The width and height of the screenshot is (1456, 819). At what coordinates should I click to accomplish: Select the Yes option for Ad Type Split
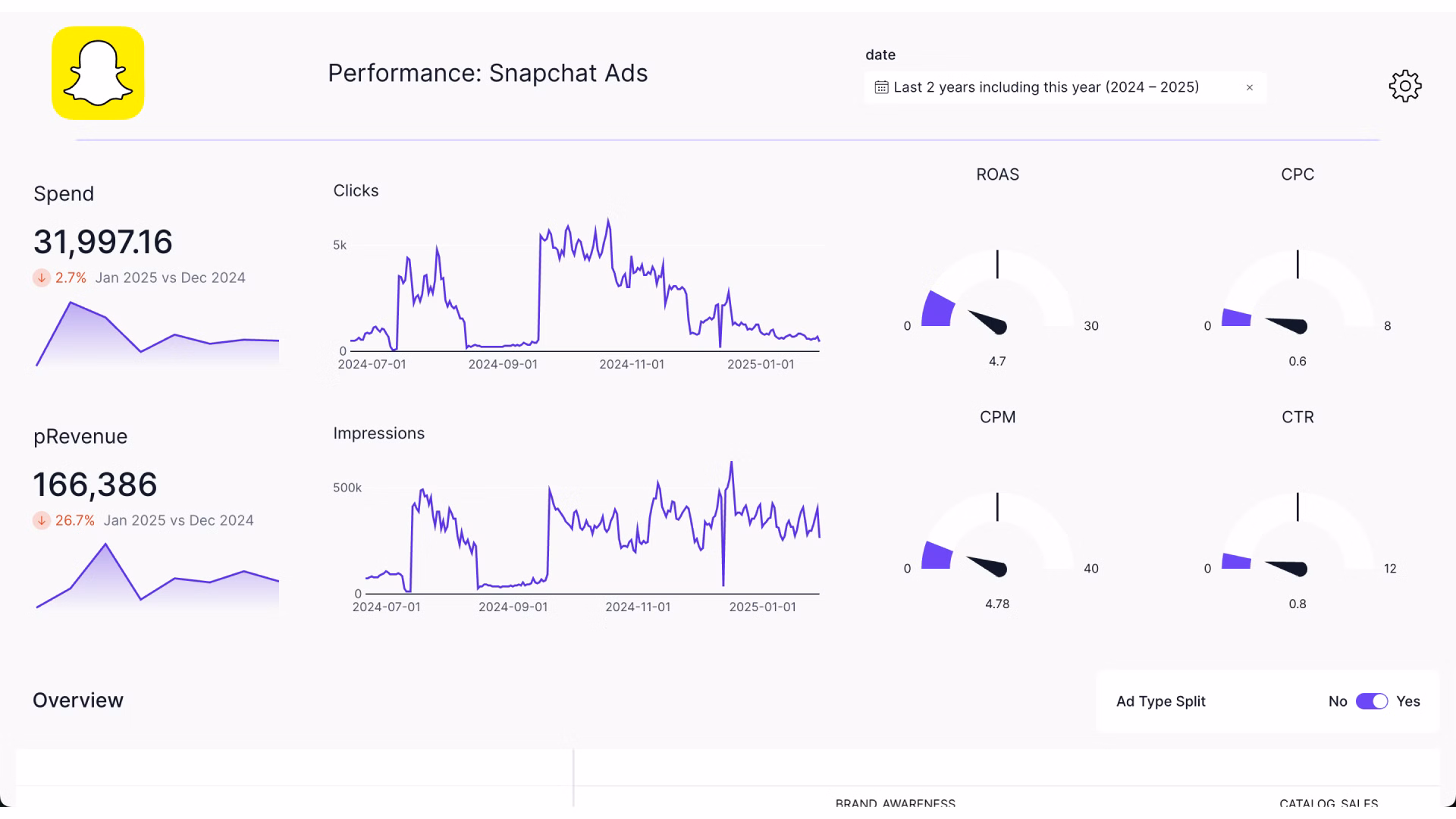tap(1407, 701)
